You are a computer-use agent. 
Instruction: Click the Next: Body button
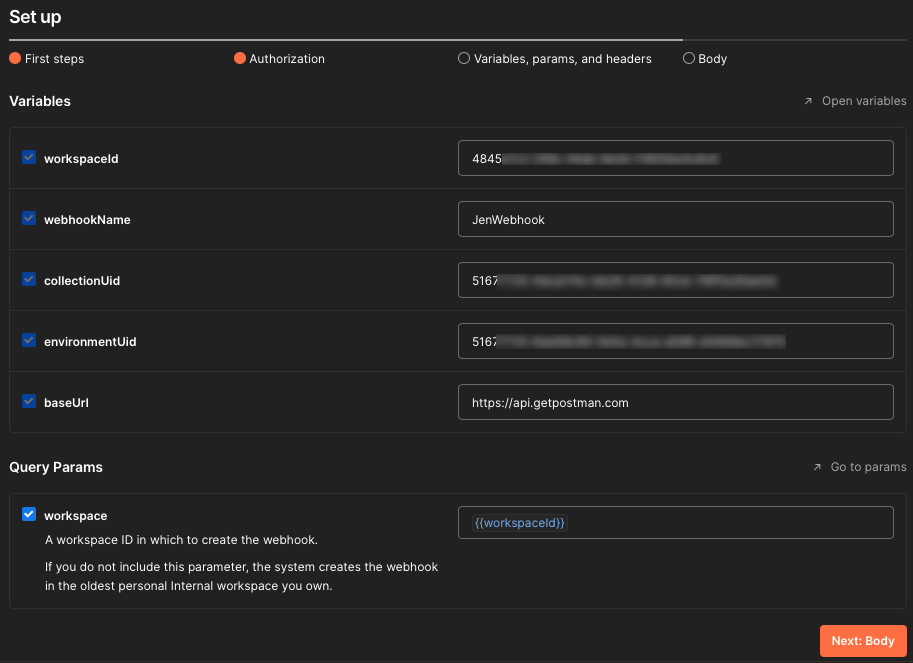pyautogui.click(x=863, y=641)
